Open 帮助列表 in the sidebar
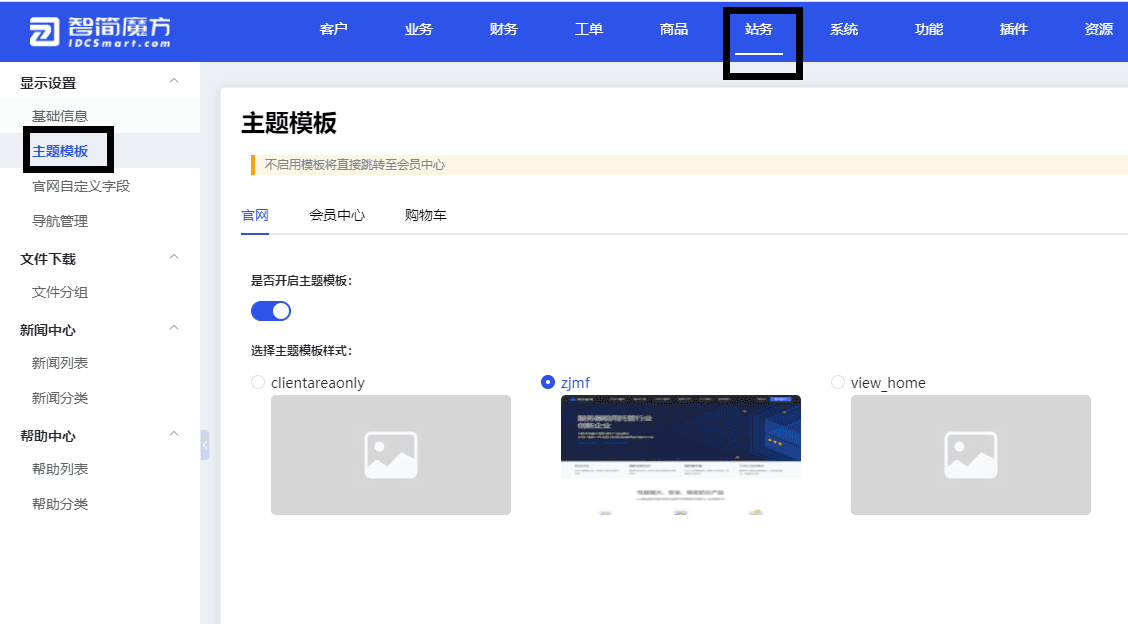This screenshot has width=1128, height=624. [x=60, y=469]
